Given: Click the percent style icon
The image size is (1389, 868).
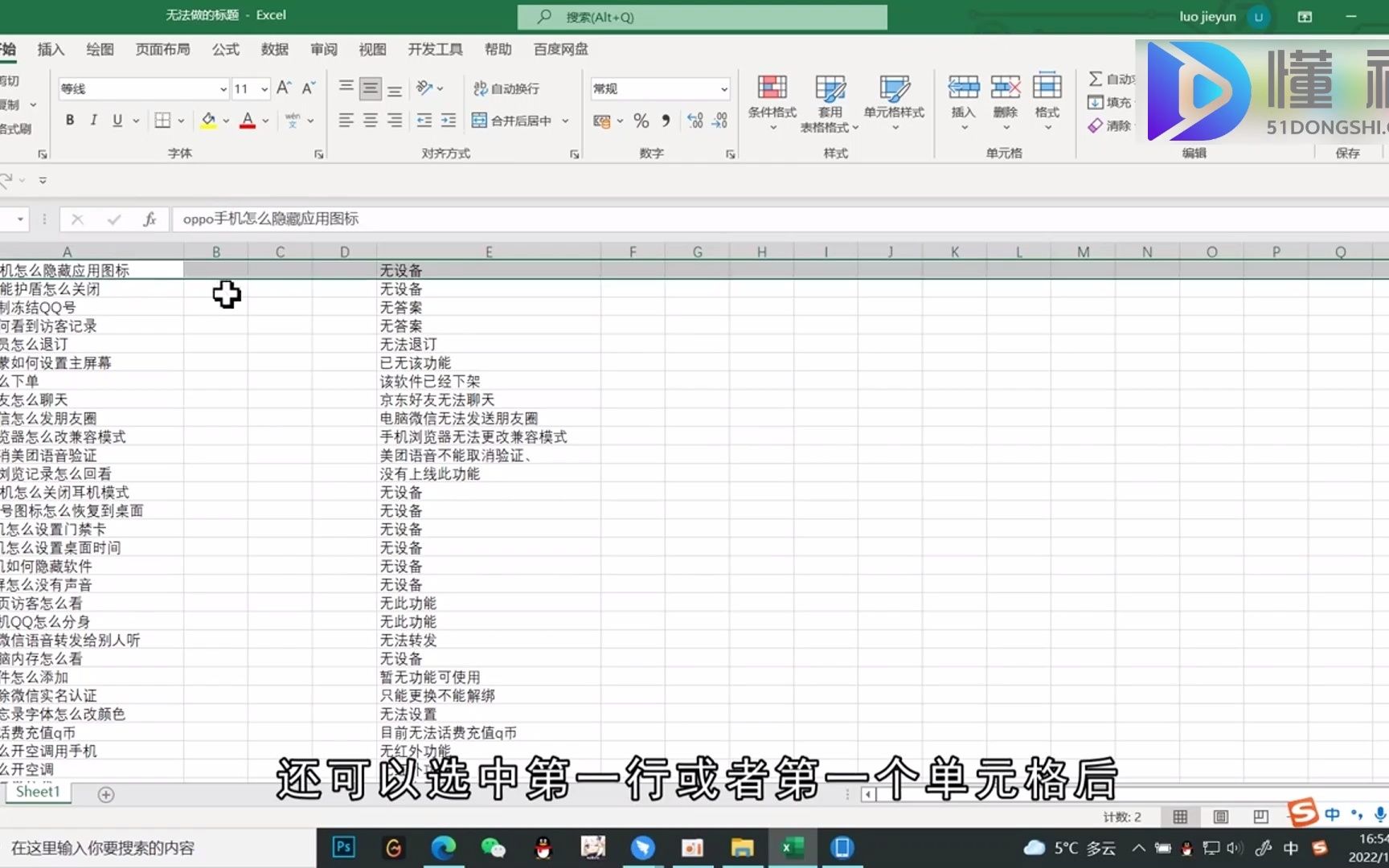Looking at the screenshot, I should pos(641,121).
